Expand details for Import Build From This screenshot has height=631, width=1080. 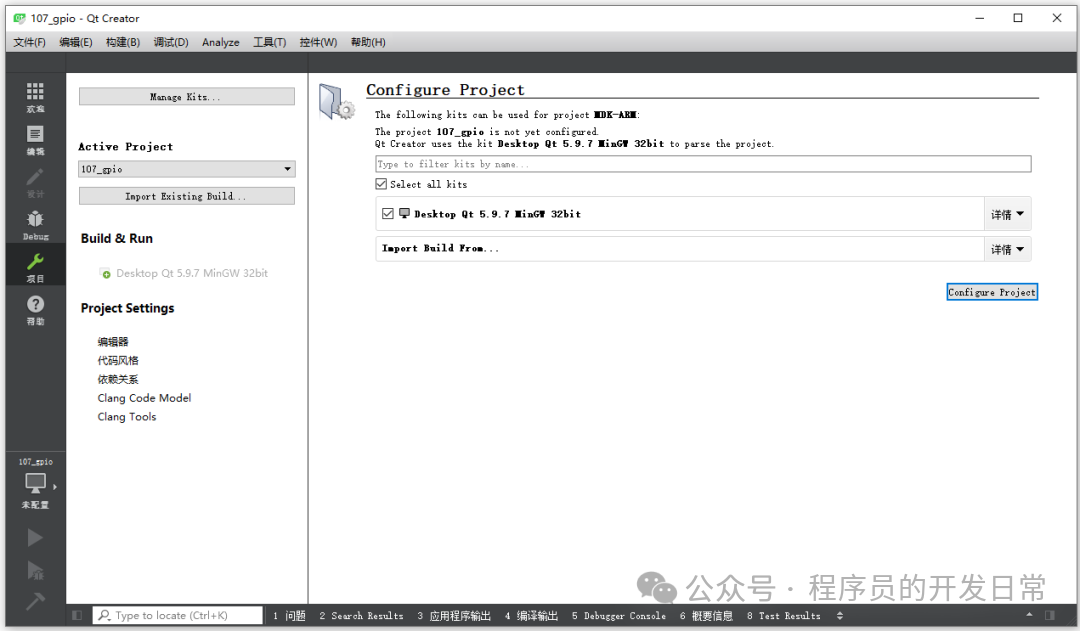[1007, 249]
